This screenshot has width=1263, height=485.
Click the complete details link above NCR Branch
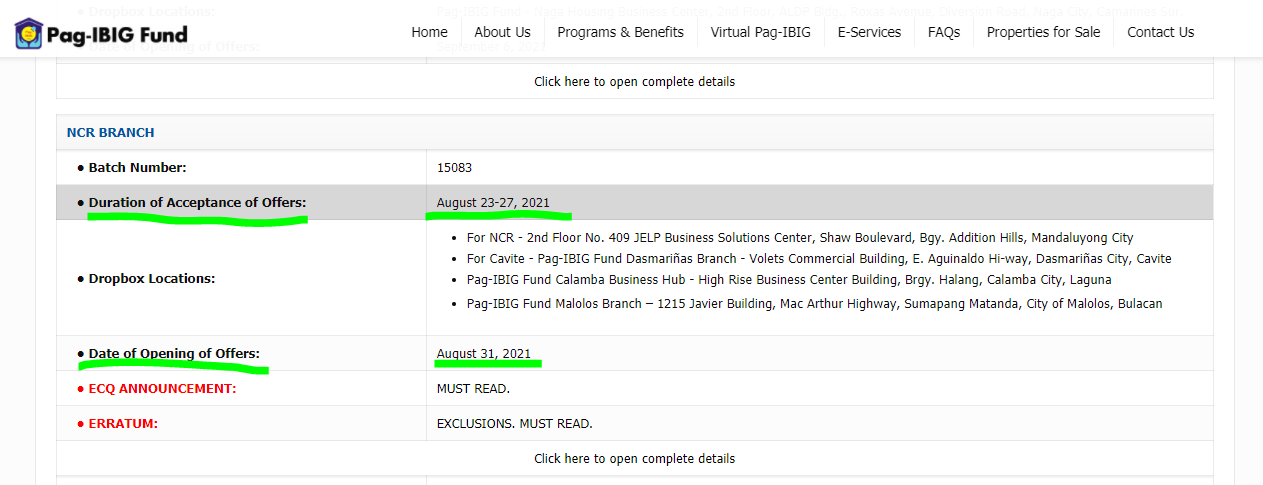click(634, 82)
